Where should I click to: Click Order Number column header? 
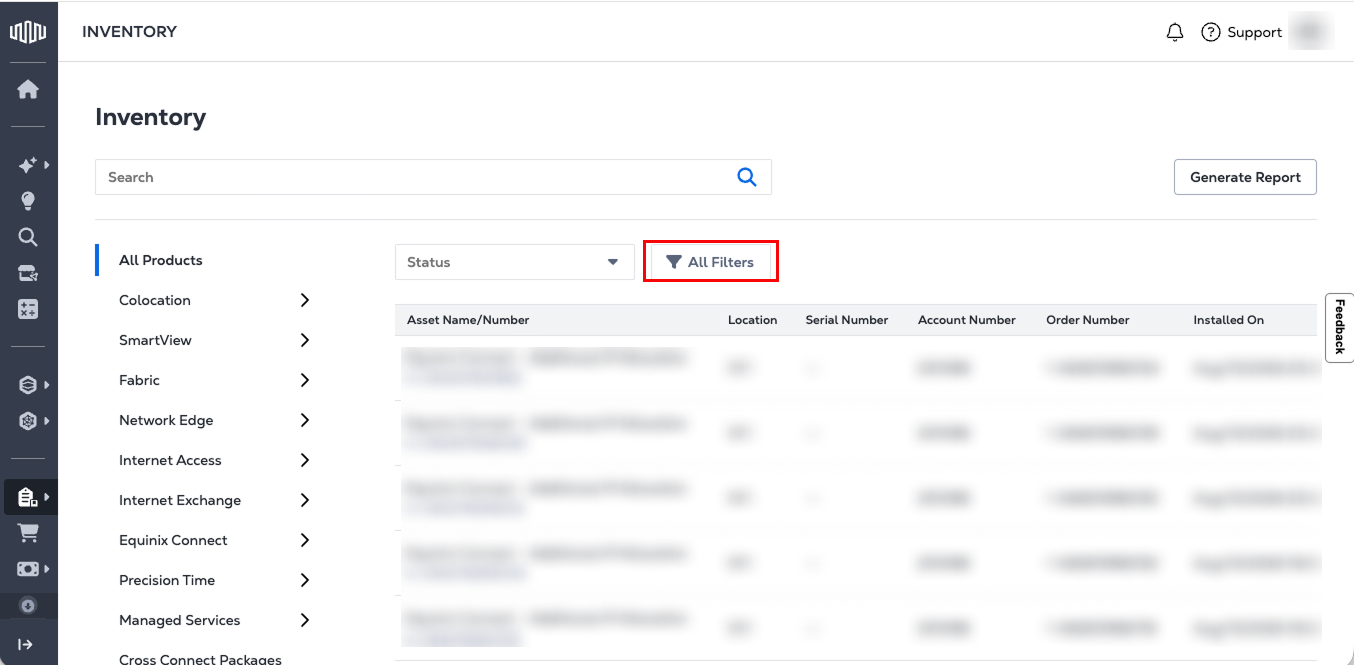click(x=1088, y=320)
